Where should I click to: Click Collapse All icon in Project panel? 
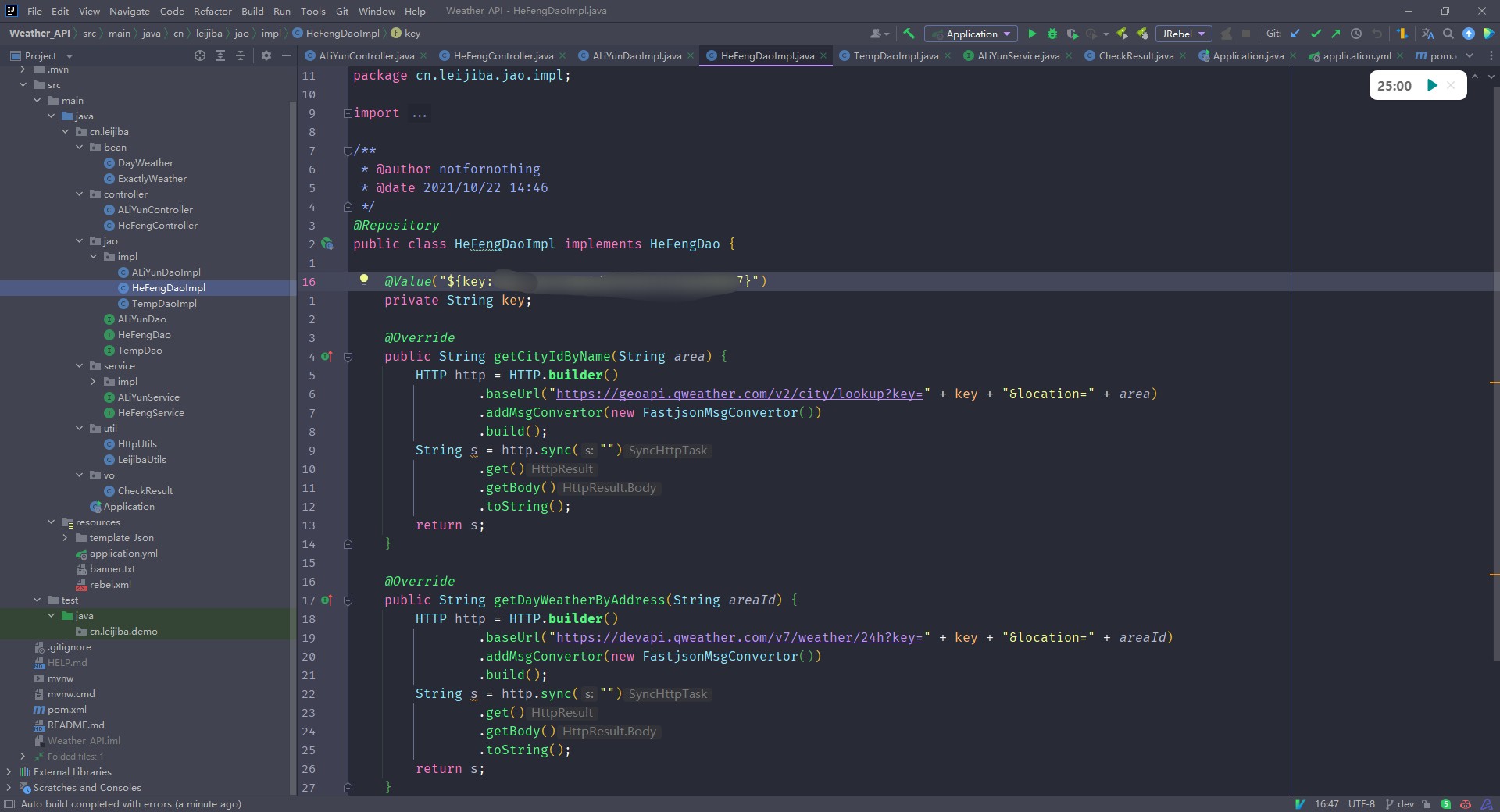(241, 55)
